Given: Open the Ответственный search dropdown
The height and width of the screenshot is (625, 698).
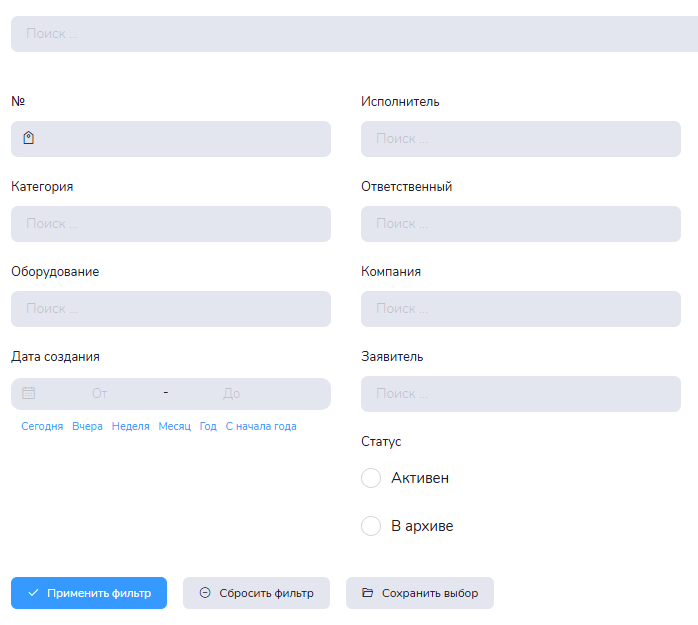Looking at the screenshot, I should [x=520, y=224].
